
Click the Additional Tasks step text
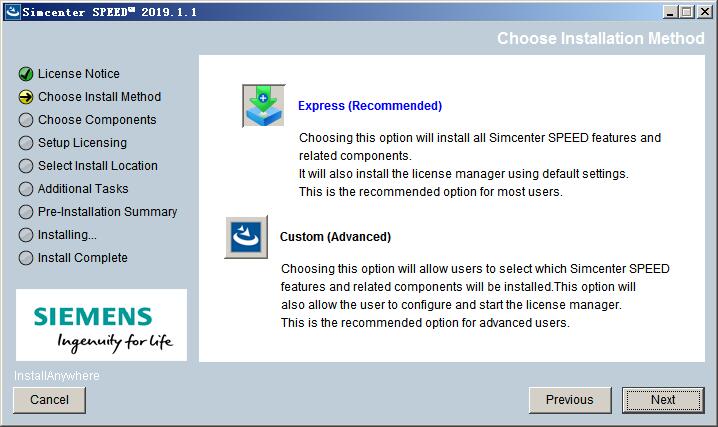pos(83,189)
